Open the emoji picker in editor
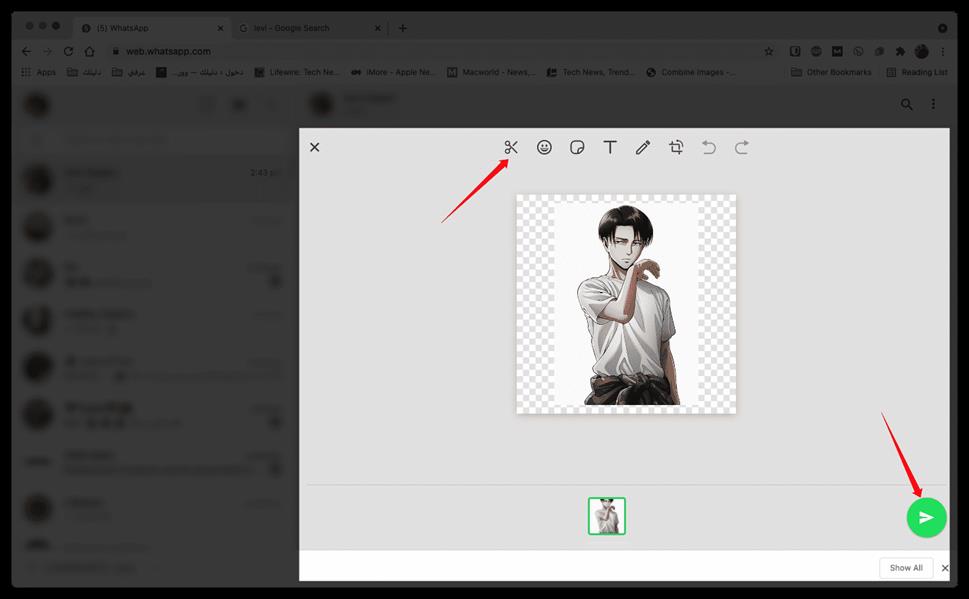 544,147
